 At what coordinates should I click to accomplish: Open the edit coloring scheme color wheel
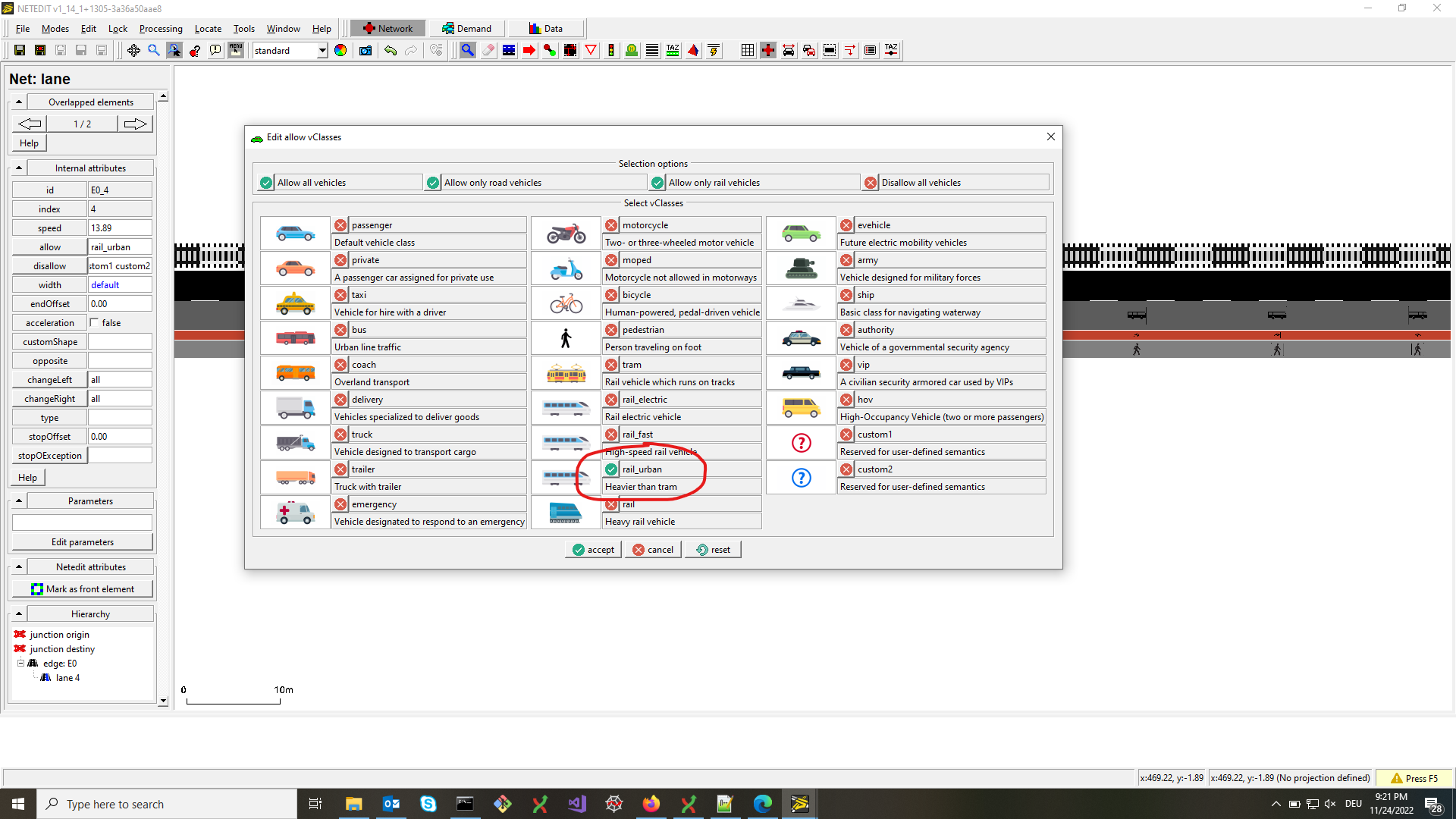[340, 50]
